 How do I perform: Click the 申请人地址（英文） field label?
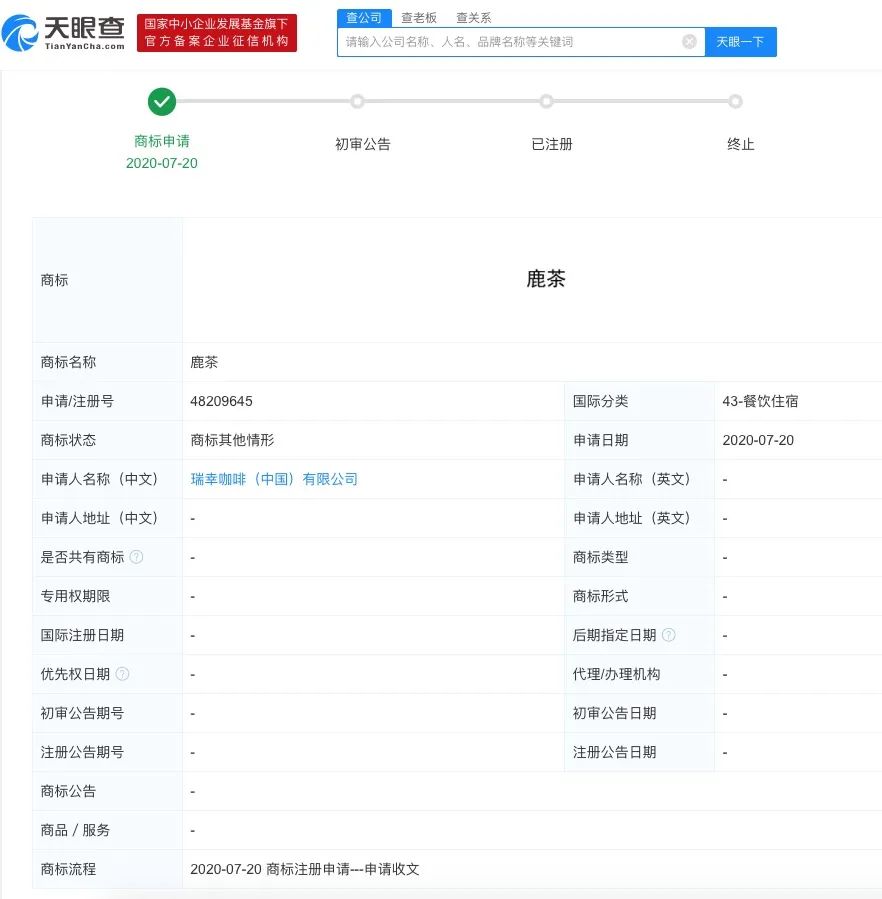click(x=631, y=518)
